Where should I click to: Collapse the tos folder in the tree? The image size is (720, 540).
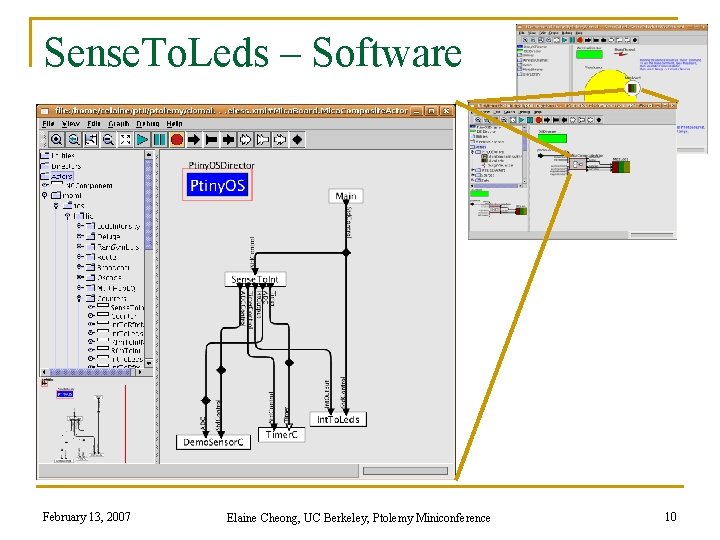[x=56, y=206]
